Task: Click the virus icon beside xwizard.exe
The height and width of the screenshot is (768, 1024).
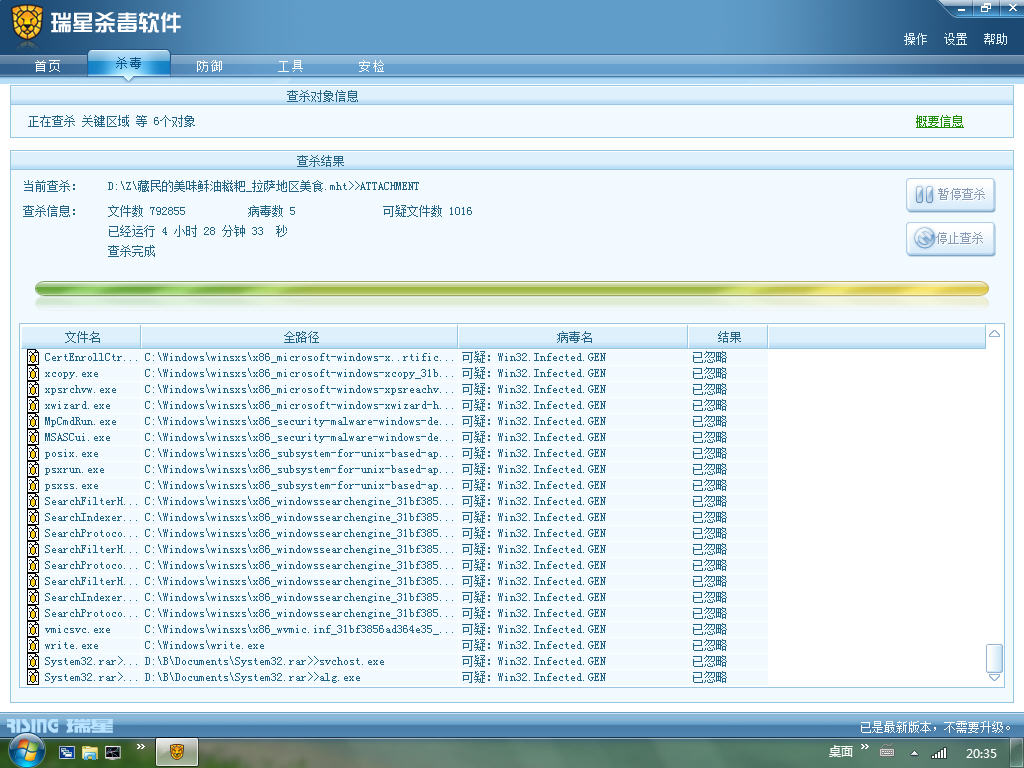Action: tap(33, 406)
